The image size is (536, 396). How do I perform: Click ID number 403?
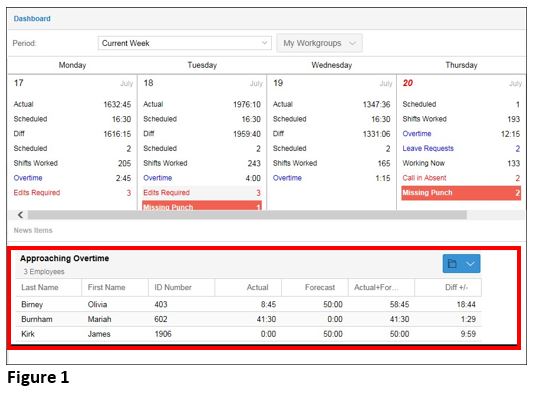[x=161, y=304]
